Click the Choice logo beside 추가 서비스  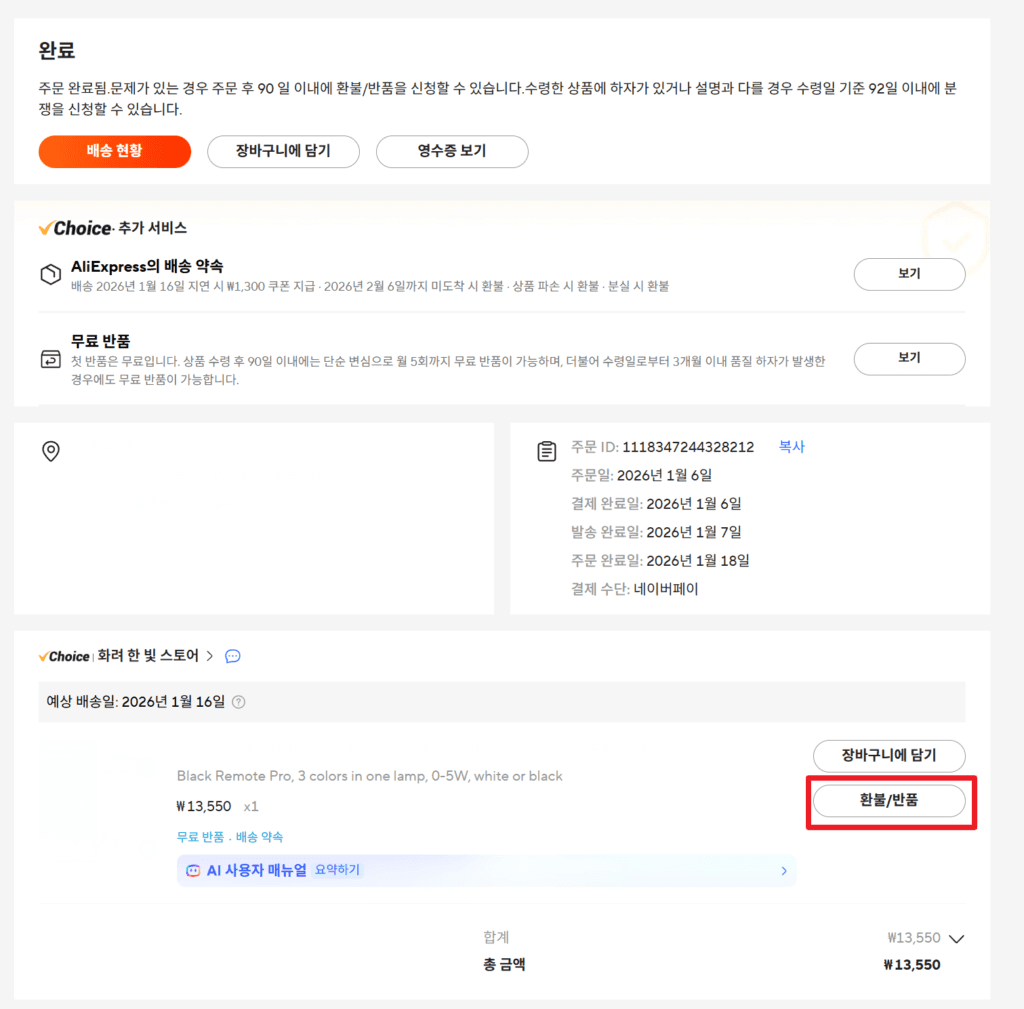(75, 228)
